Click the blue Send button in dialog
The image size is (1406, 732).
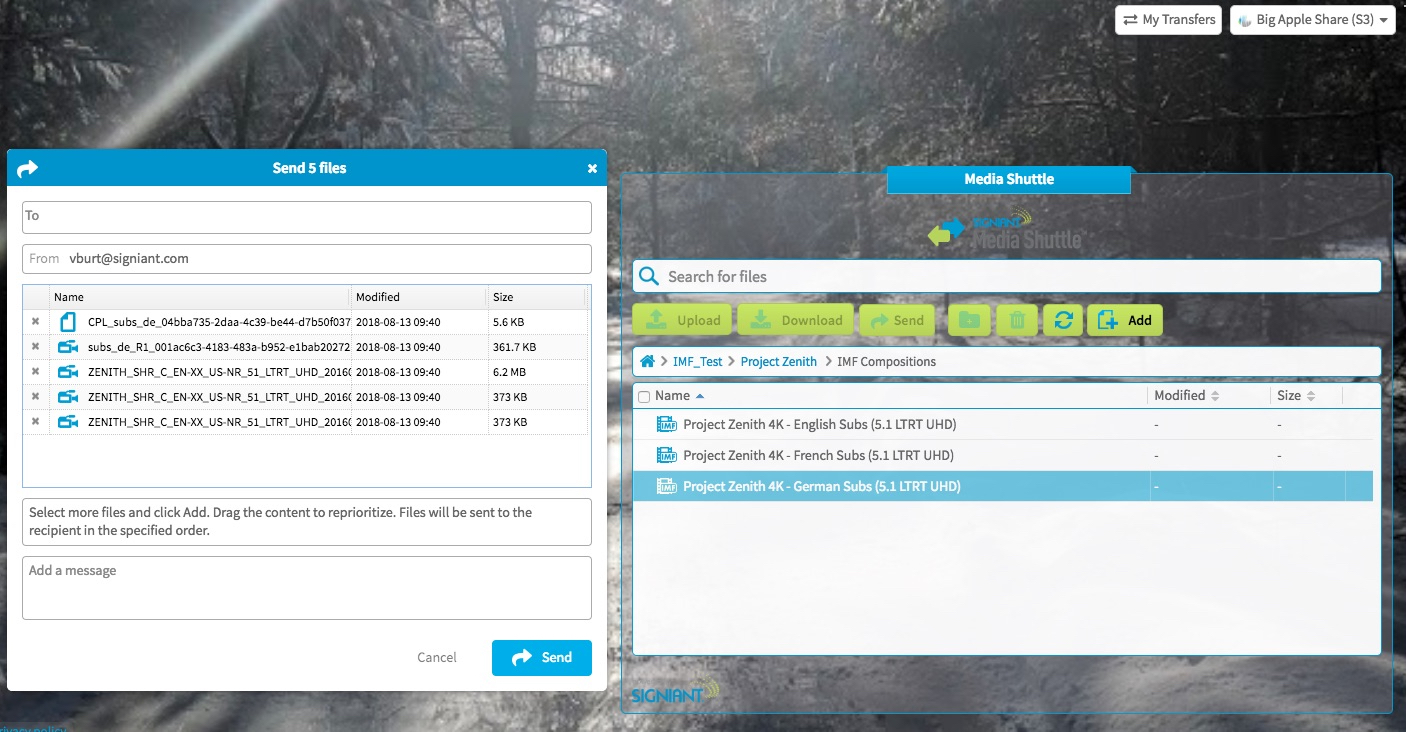coord(541,657)
